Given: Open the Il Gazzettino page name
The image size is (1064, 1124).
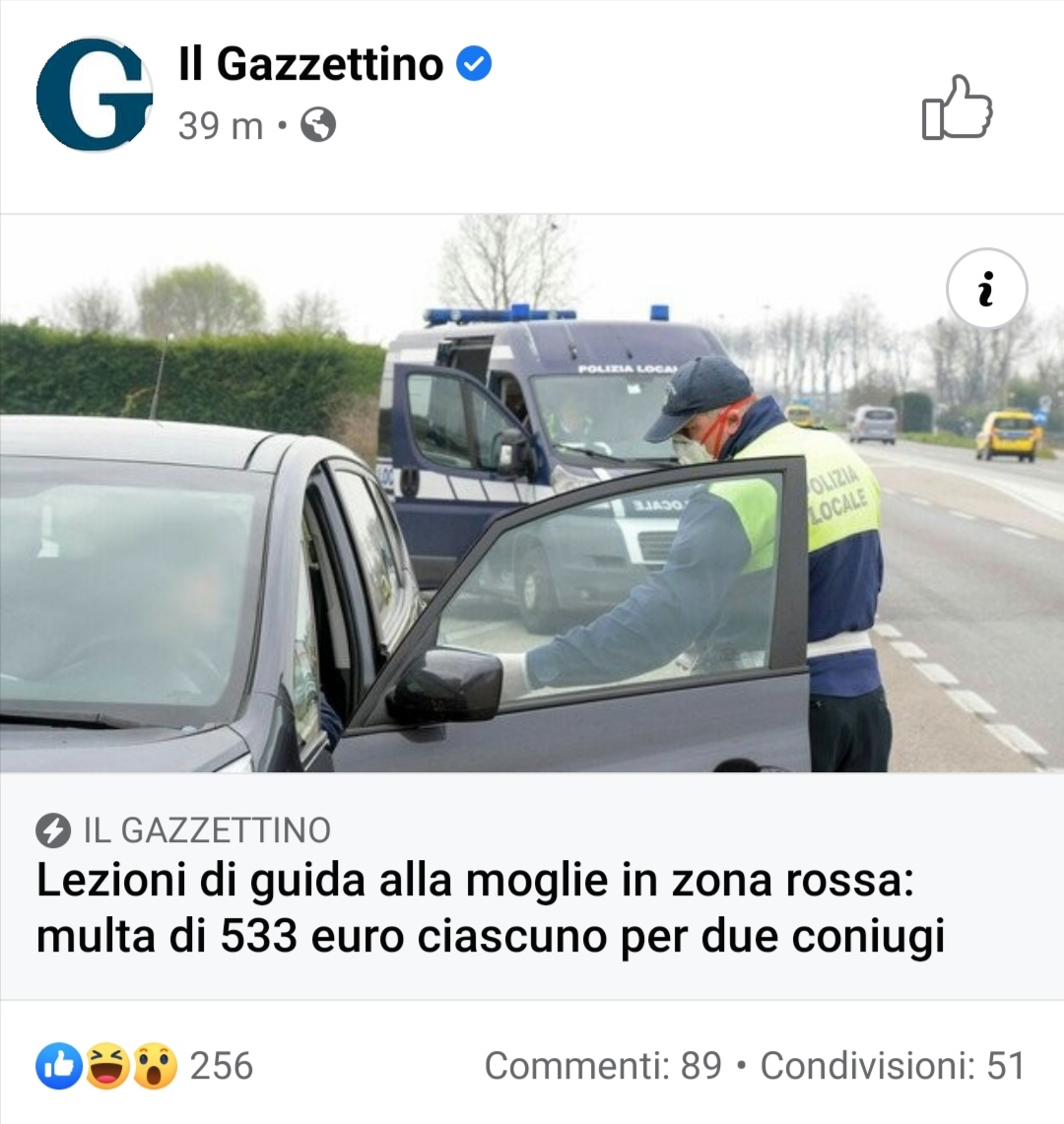Looking at the screenshot, I should pyautogui.click(x=310, y=64).
